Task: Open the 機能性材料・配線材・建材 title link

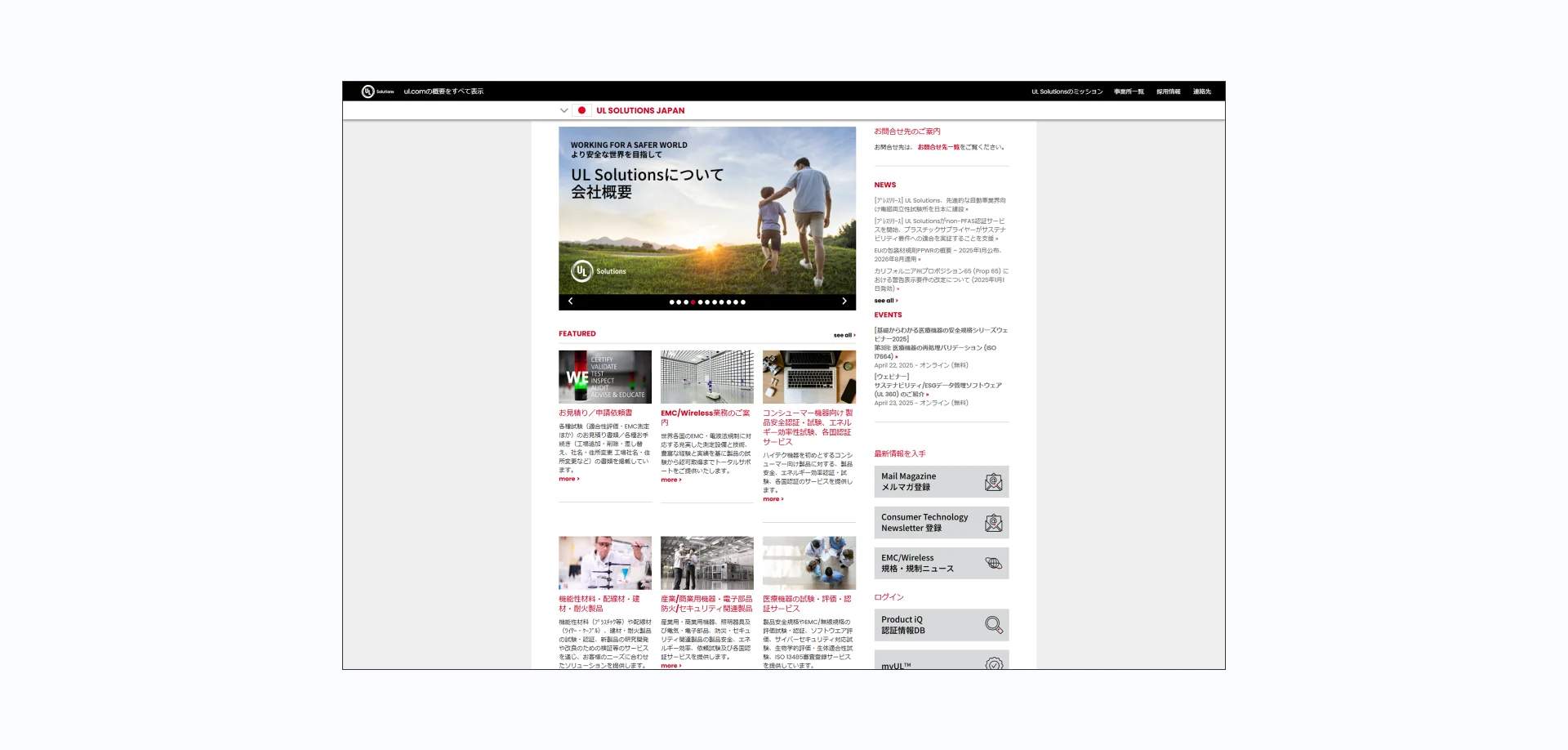Action: point(599,604)
